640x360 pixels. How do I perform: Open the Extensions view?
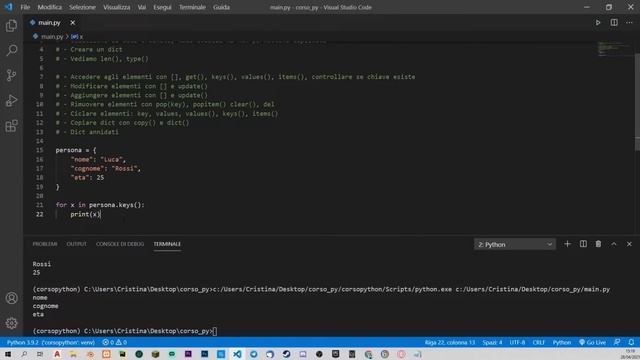click(11, 126)
